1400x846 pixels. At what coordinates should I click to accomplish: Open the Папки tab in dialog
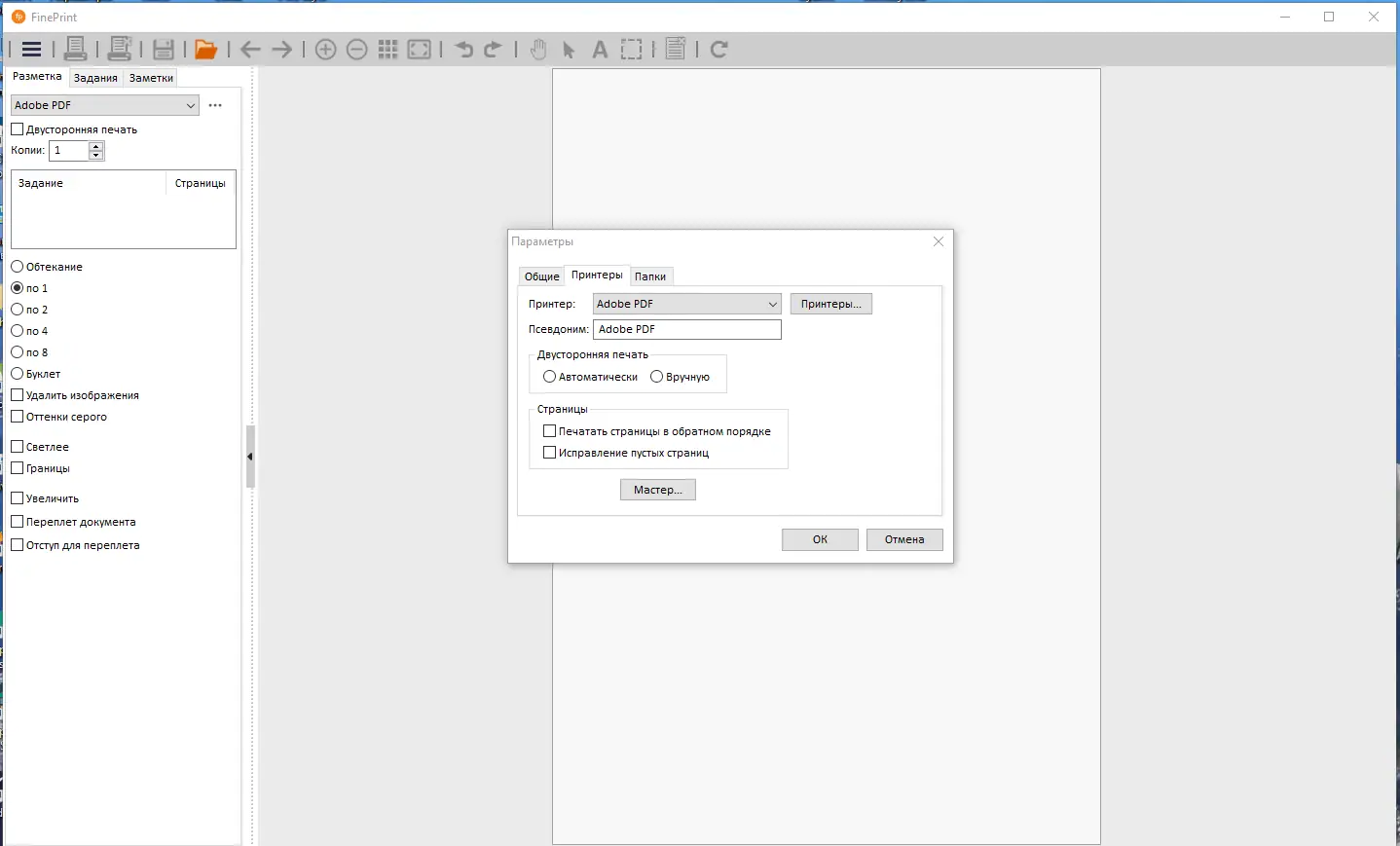[x=650, y=276]
